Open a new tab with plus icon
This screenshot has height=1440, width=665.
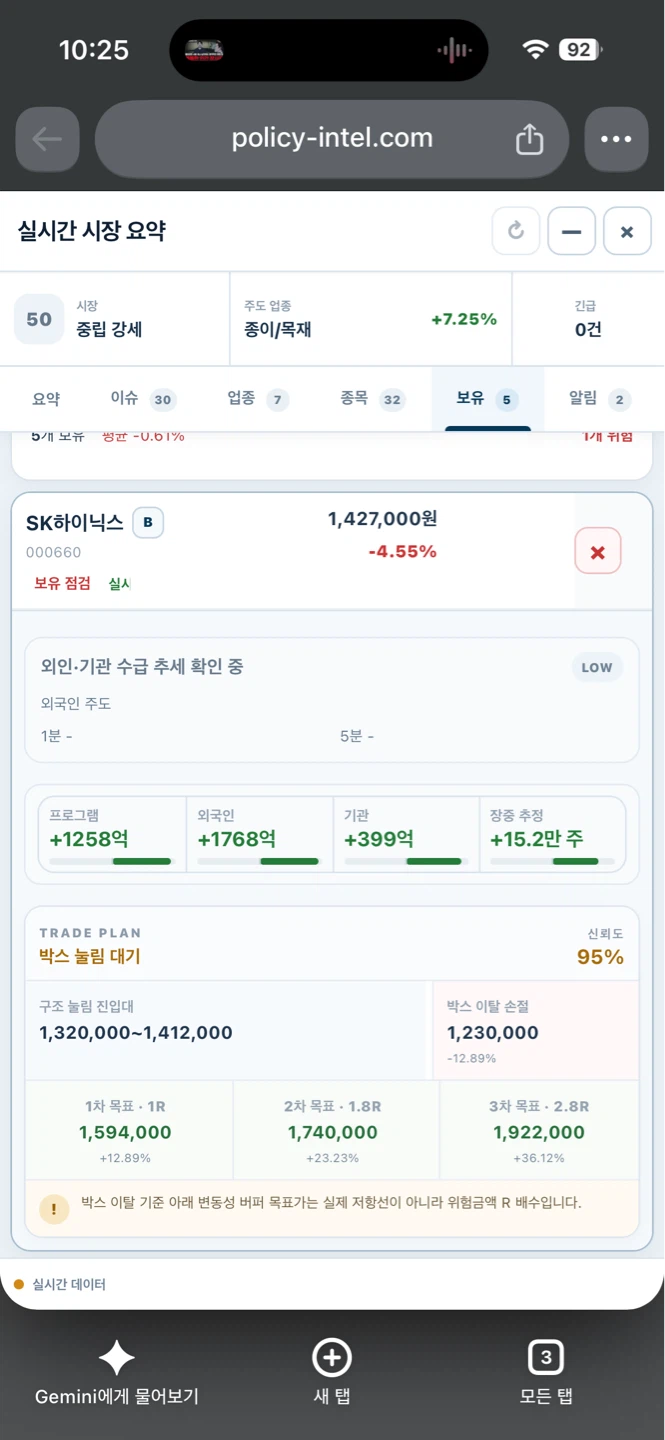pos(332,1358)
